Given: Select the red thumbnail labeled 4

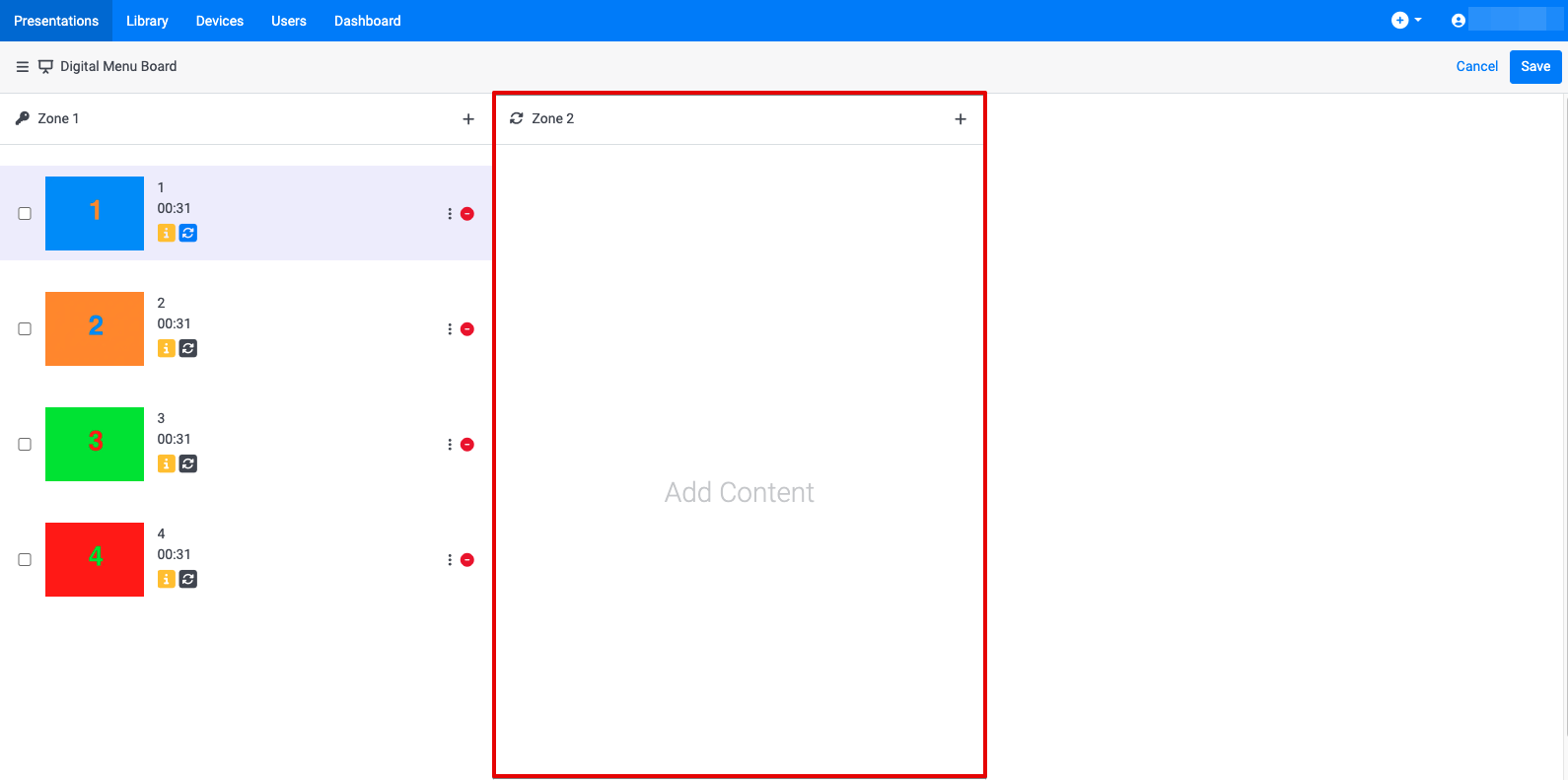Looking at the screenshot, I should (95, 560).
